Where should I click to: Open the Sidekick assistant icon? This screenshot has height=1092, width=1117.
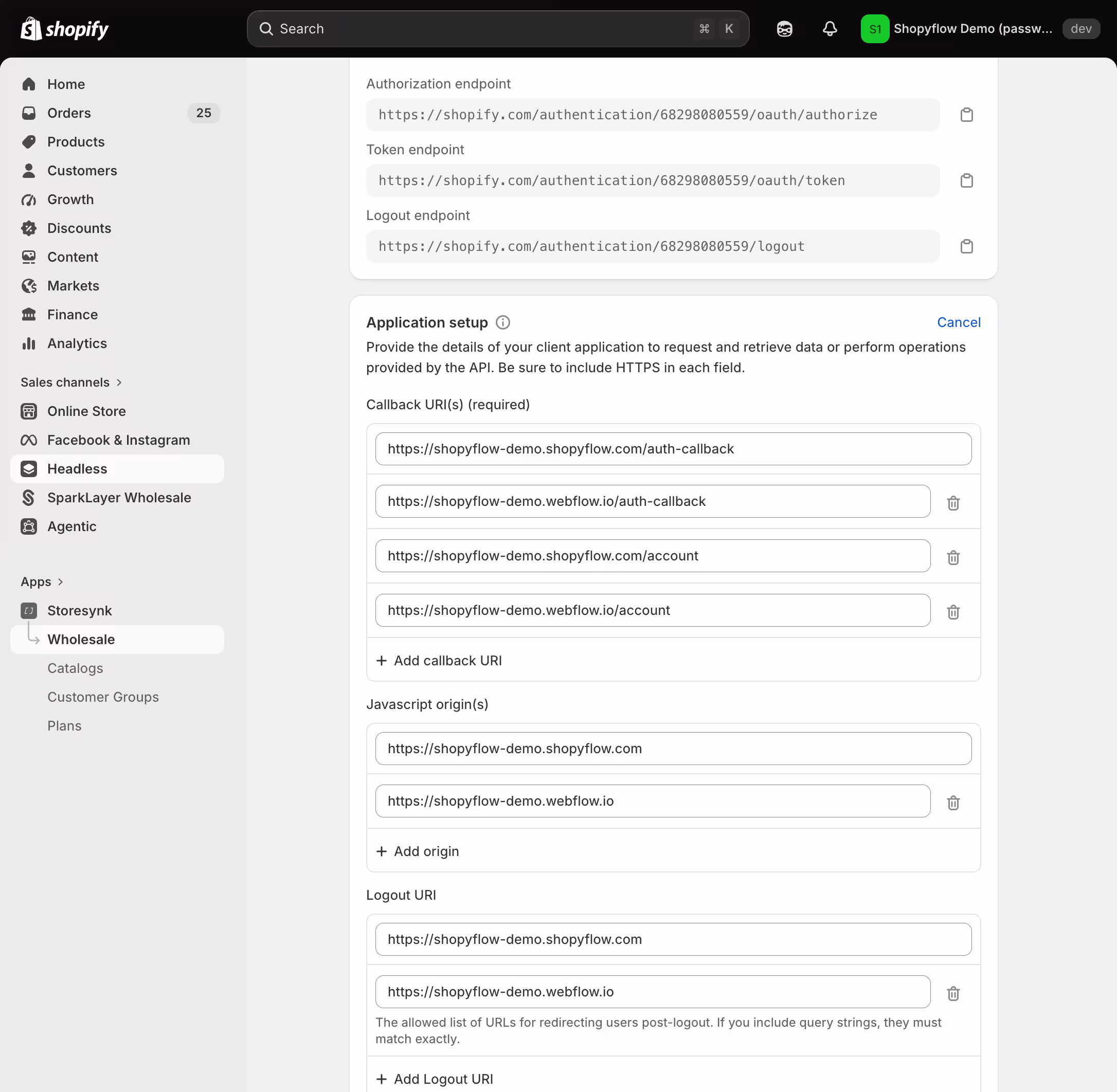pos(784,29)
